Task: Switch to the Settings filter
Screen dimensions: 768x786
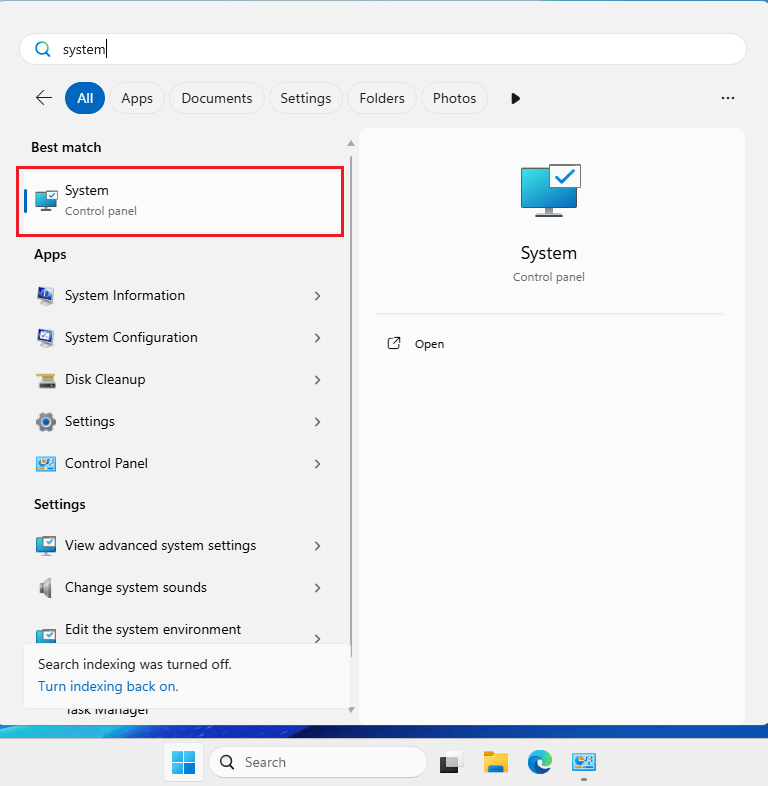Action: click(306, 98)
